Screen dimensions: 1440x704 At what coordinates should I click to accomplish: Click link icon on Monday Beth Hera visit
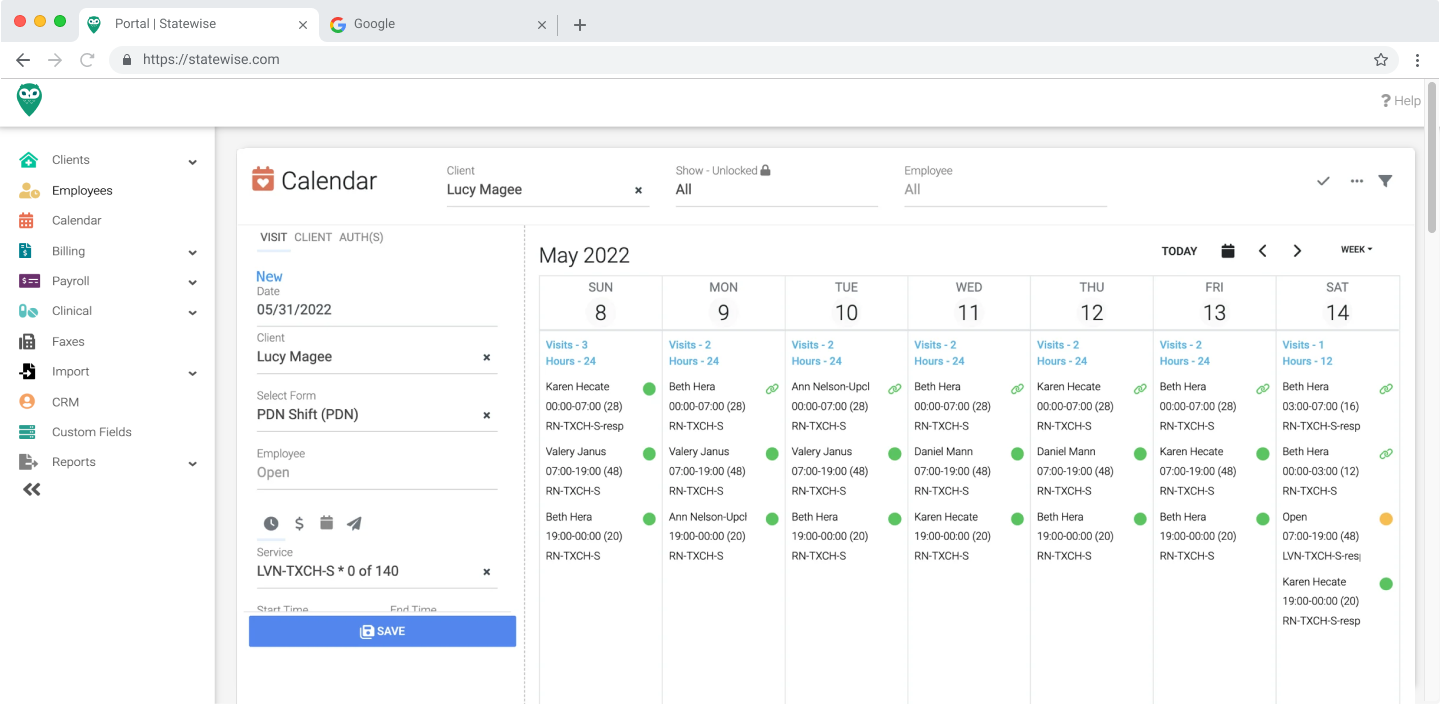[772, 389]
